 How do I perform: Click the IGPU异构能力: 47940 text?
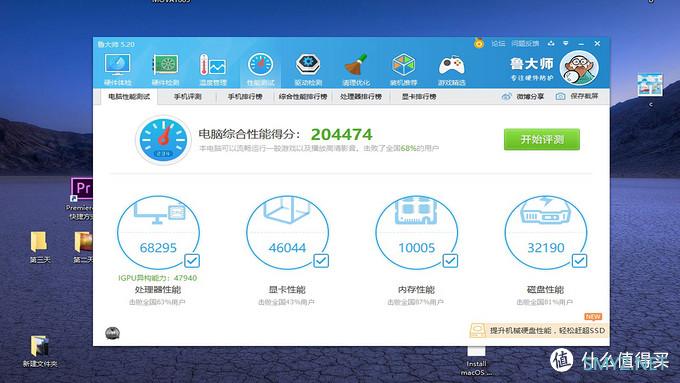click(x=157, y=278)
